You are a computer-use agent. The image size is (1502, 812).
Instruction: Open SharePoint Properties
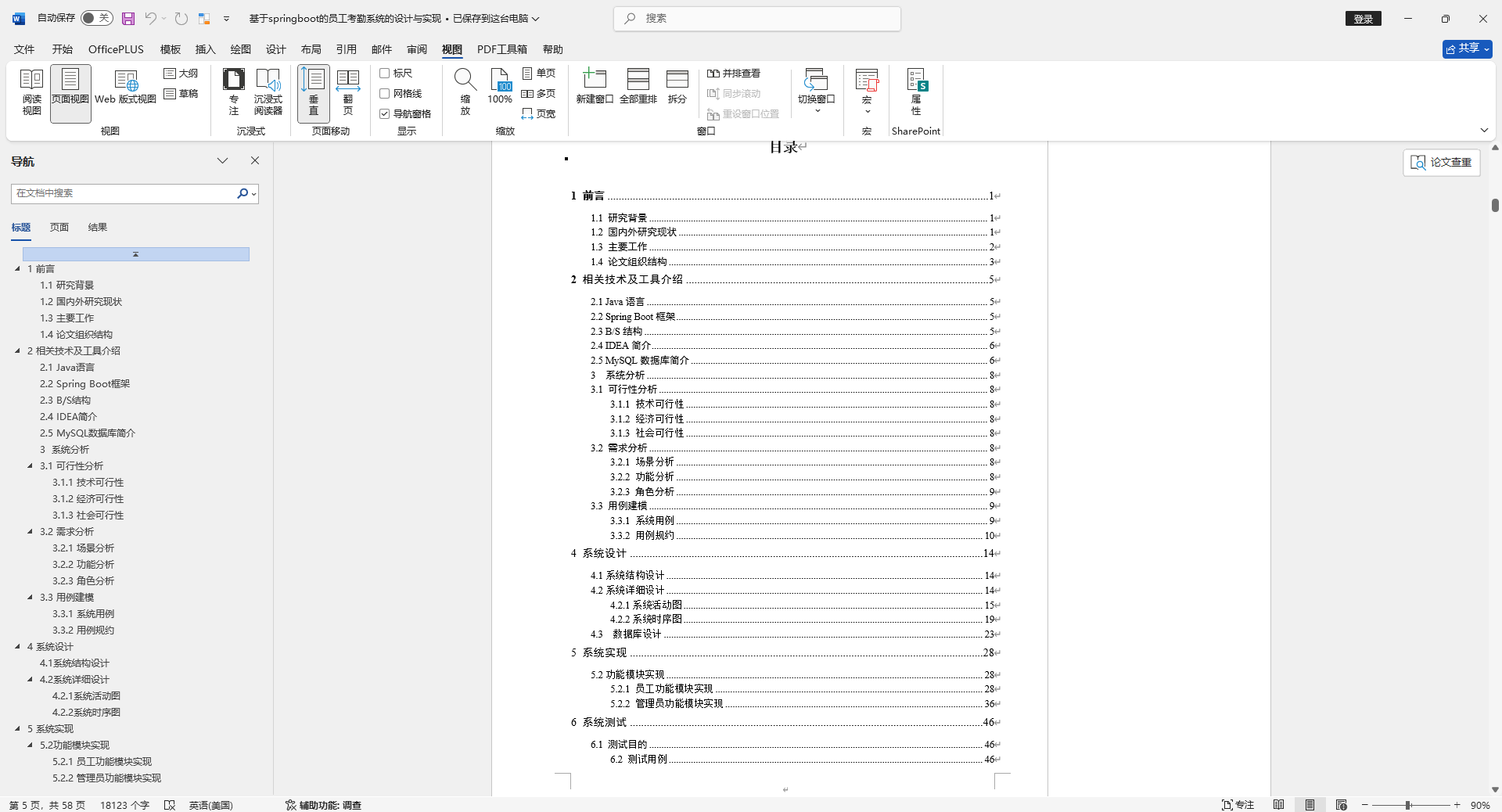(x=916, y=93)
